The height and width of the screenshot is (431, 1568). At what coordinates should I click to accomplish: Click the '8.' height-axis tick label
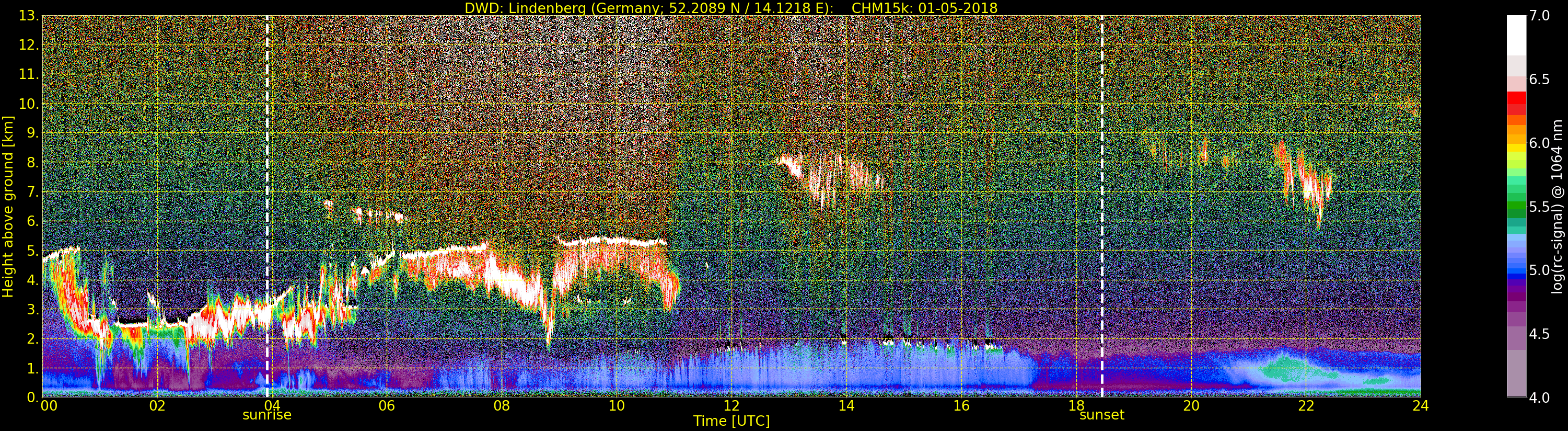(x=32, y=163)
